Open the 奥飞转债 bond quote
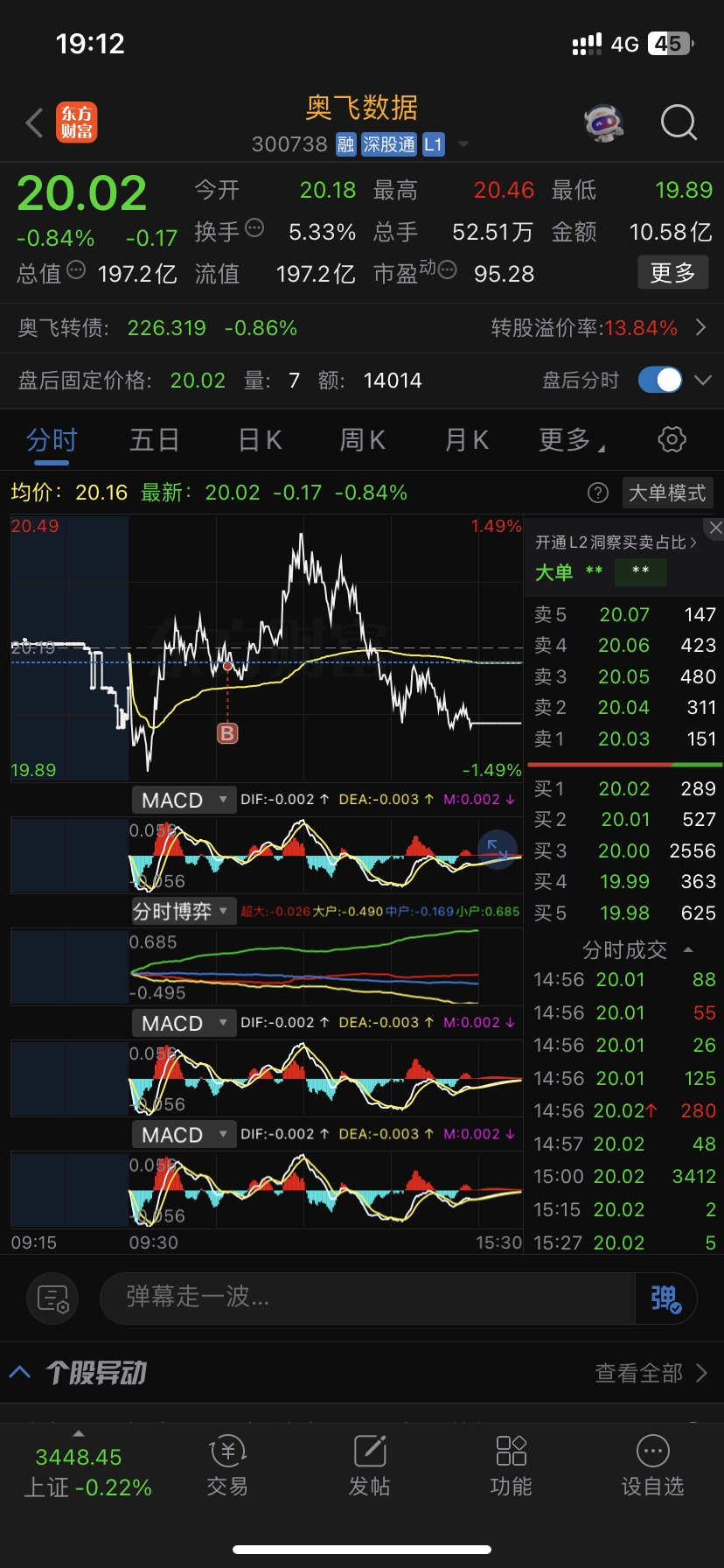The width and height of the screenshot is (724, 1568). (157, 328)
